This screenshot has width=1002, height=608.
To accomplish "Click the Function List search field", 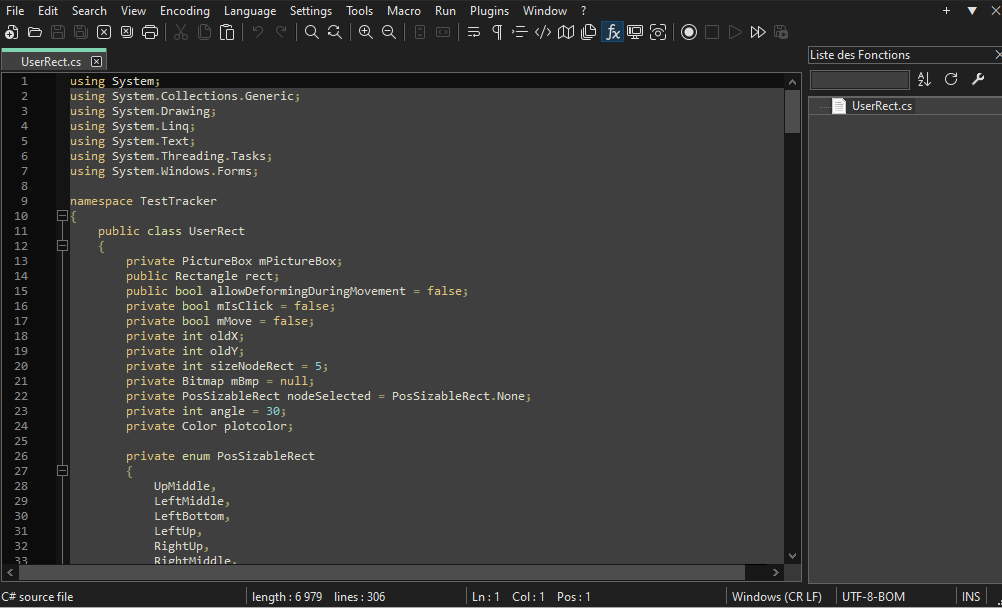I will 859,80.
